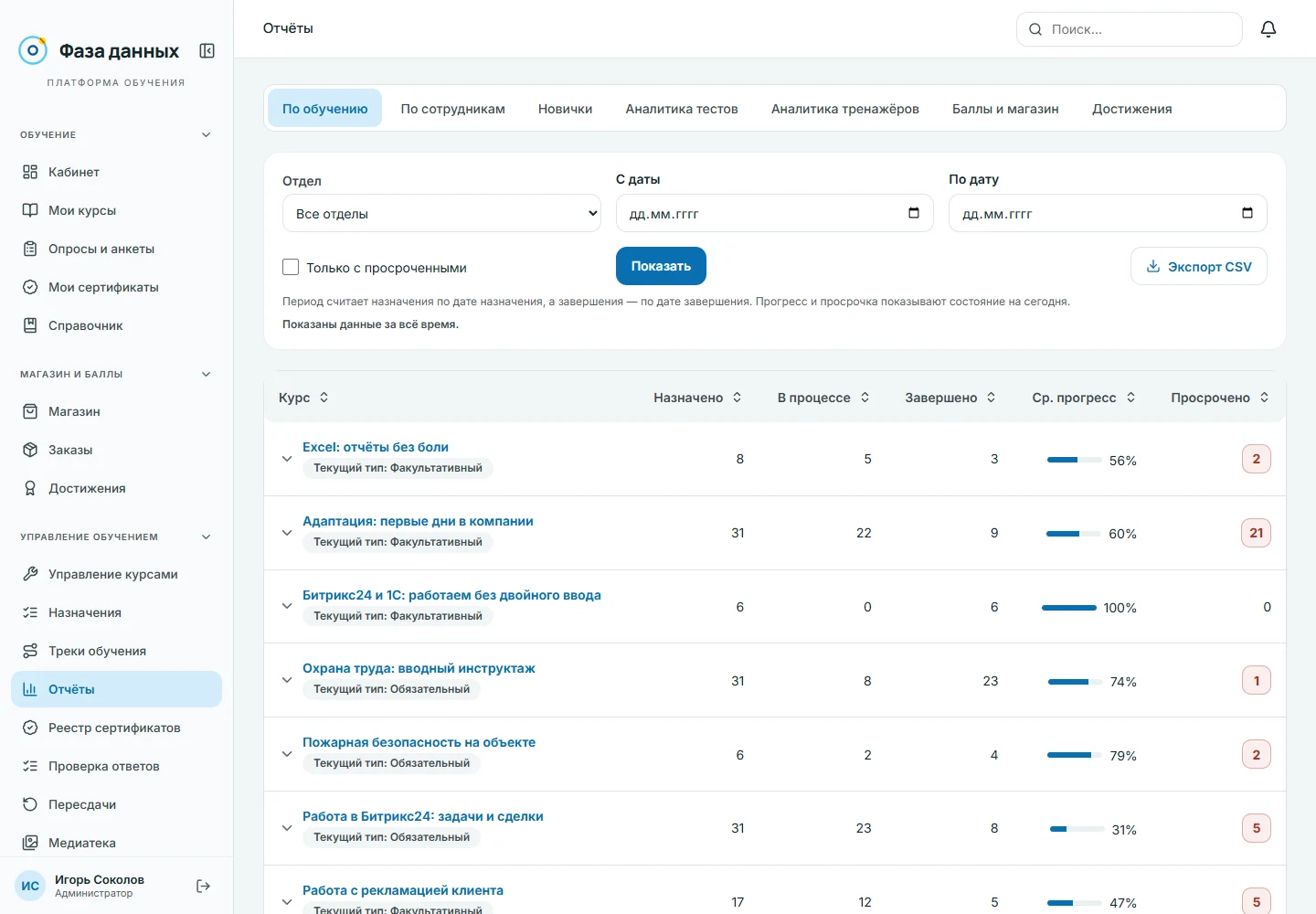Click the Показать button

pos(661,266)
